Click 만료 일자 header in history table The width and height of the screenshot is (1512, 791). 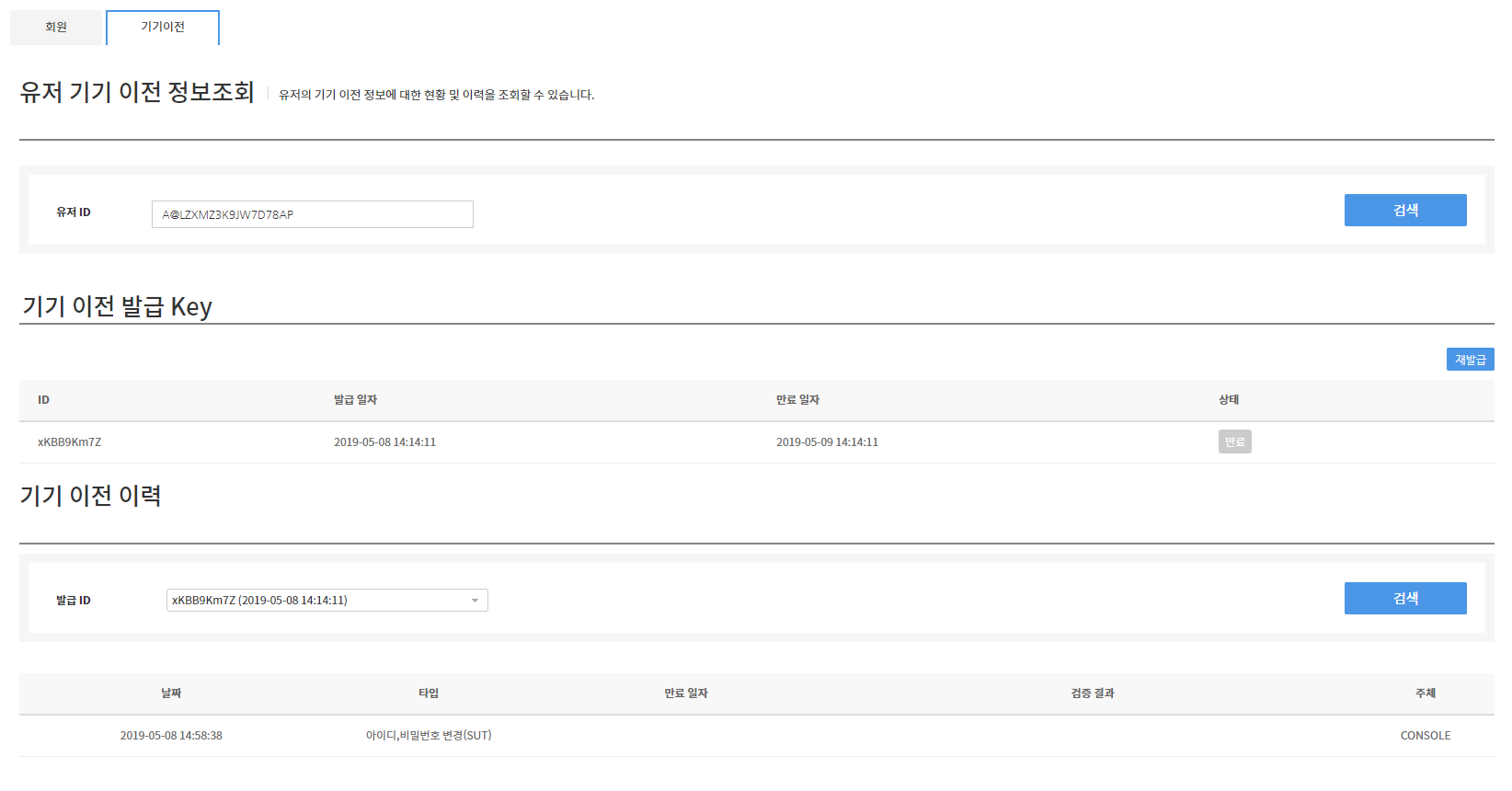coord(686,694)
